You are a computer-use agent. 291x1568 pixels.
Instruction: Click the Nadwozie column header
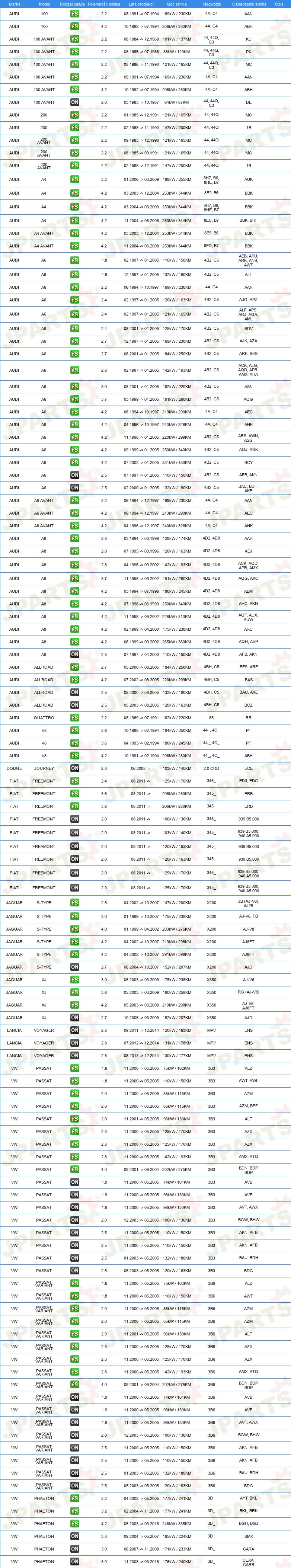click(x=211, y=4)
